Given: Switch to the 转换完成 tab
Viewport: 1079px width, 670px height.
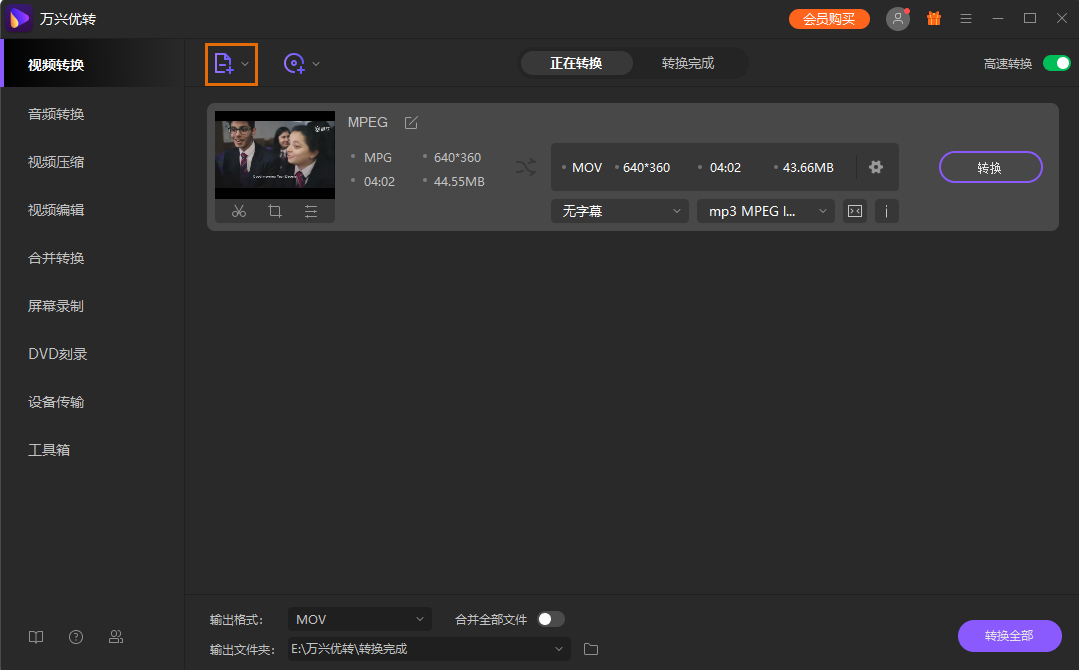Looking at the screenshot, I should [690, 62].
